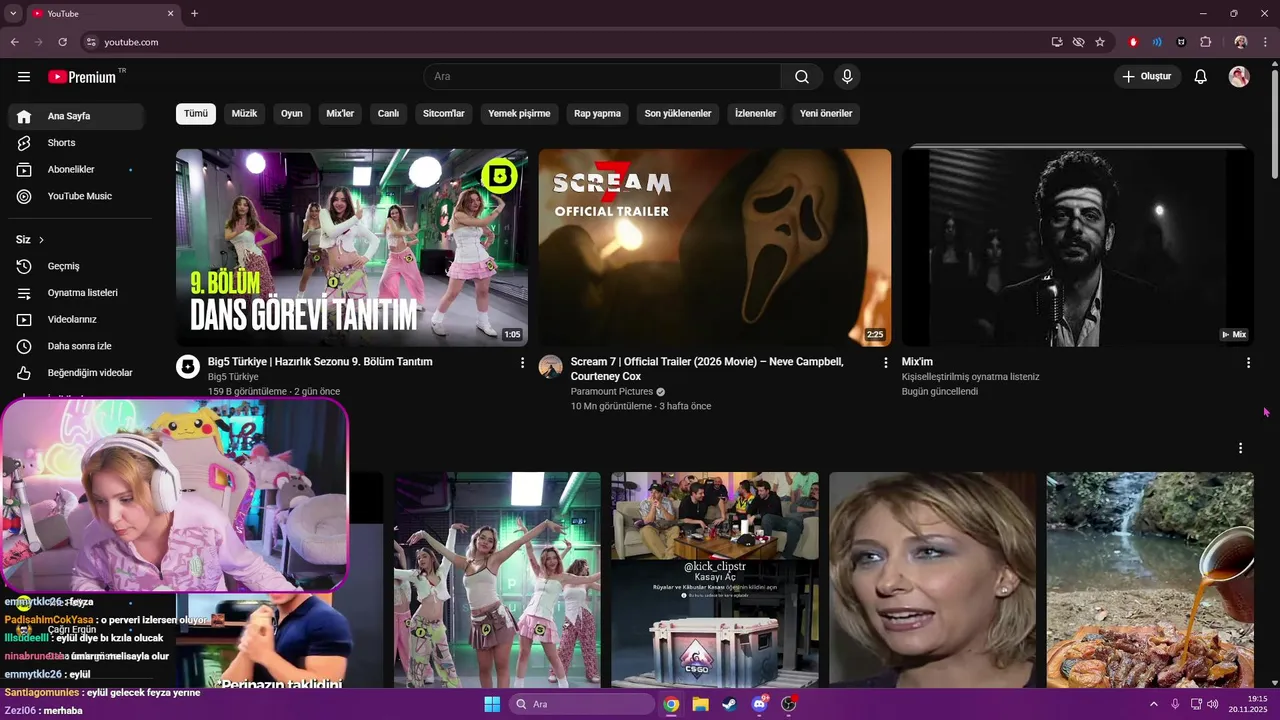Open Shorts from the sidebar
The height and width of the screenshot is (720, 1280).
(x=76, y=143)
